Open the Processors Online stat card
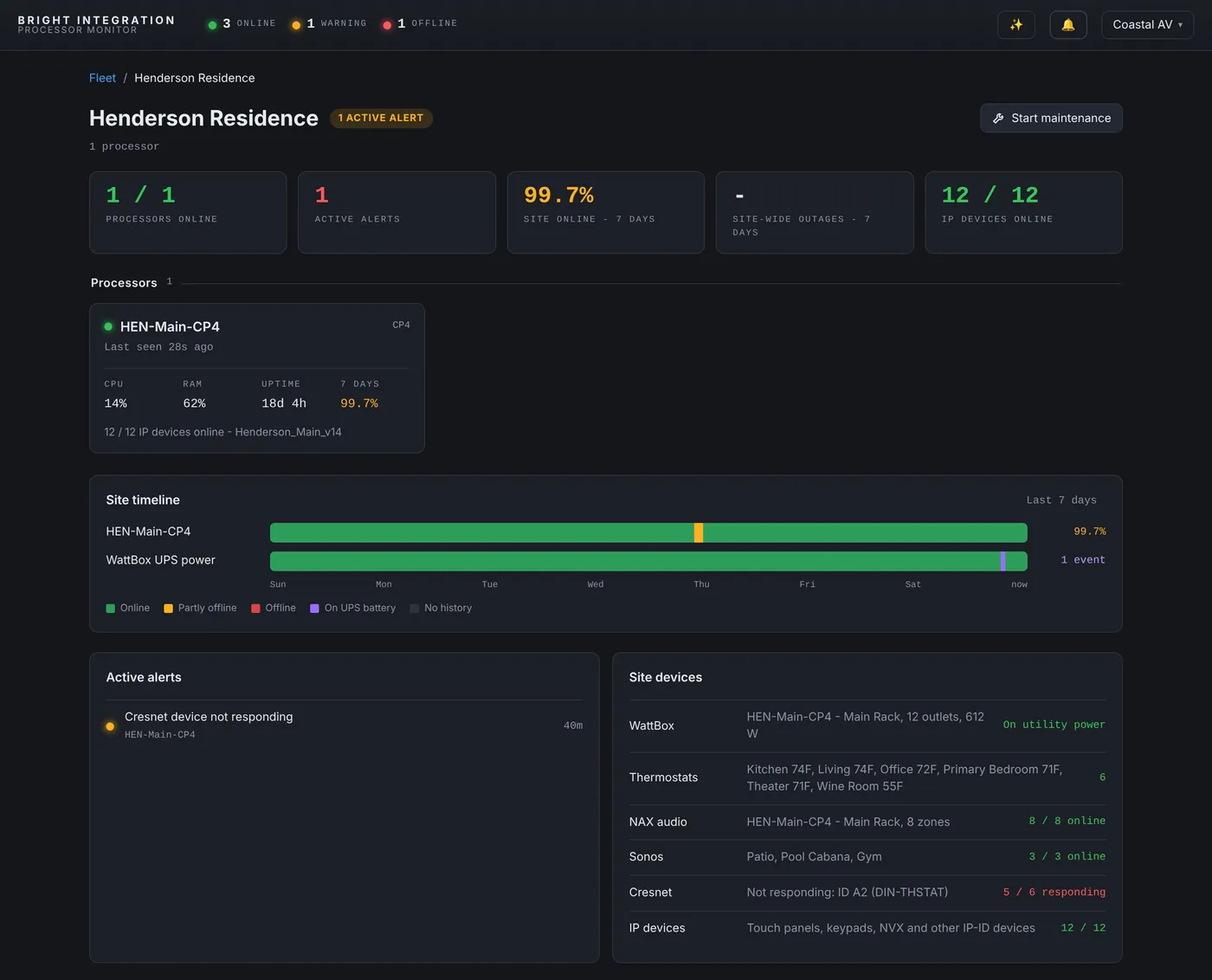This screenshot has width=1212, height=980. click(x=188, y=212)
